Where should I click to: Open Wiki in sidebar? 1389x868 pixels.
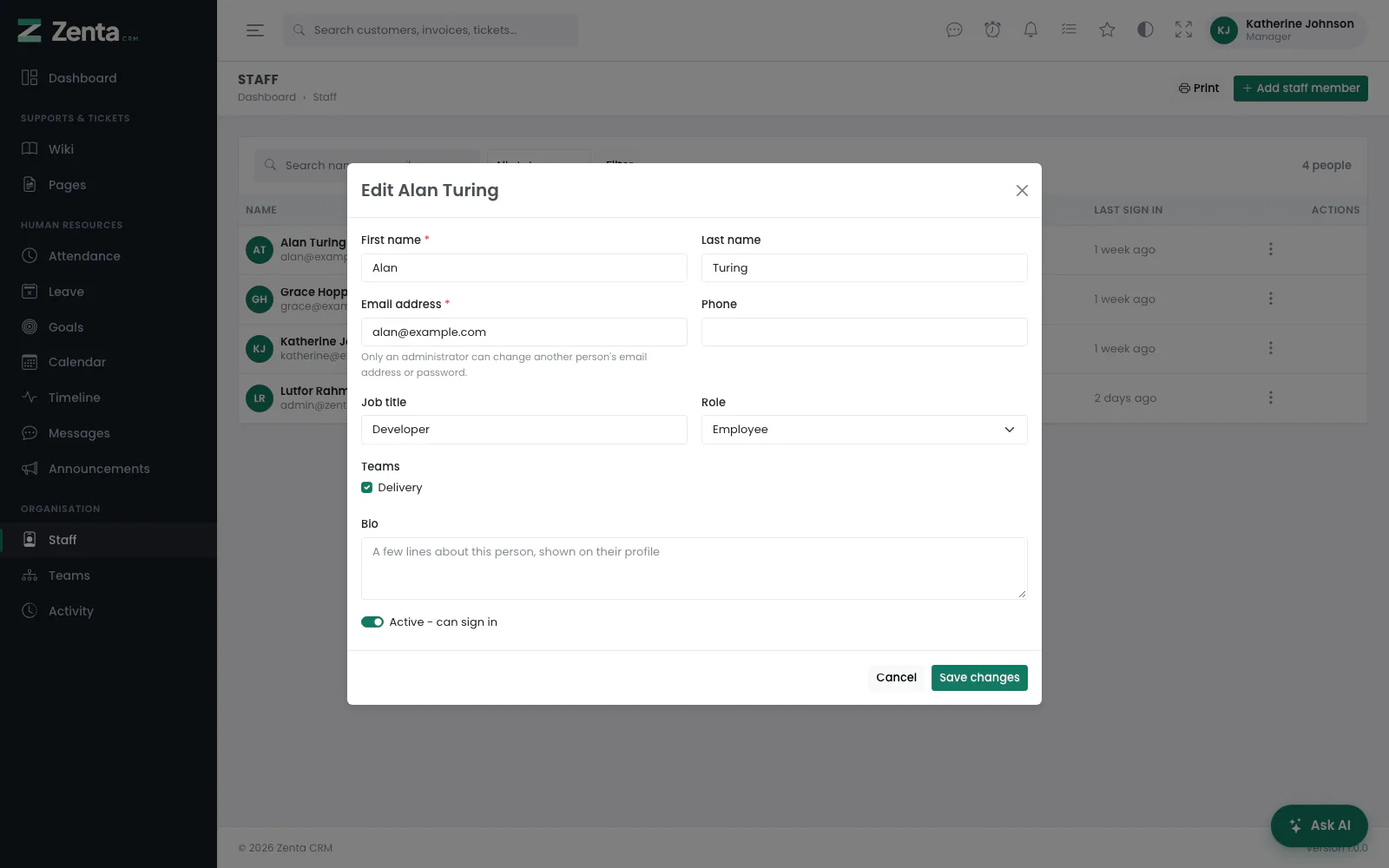tap(109, 149)
